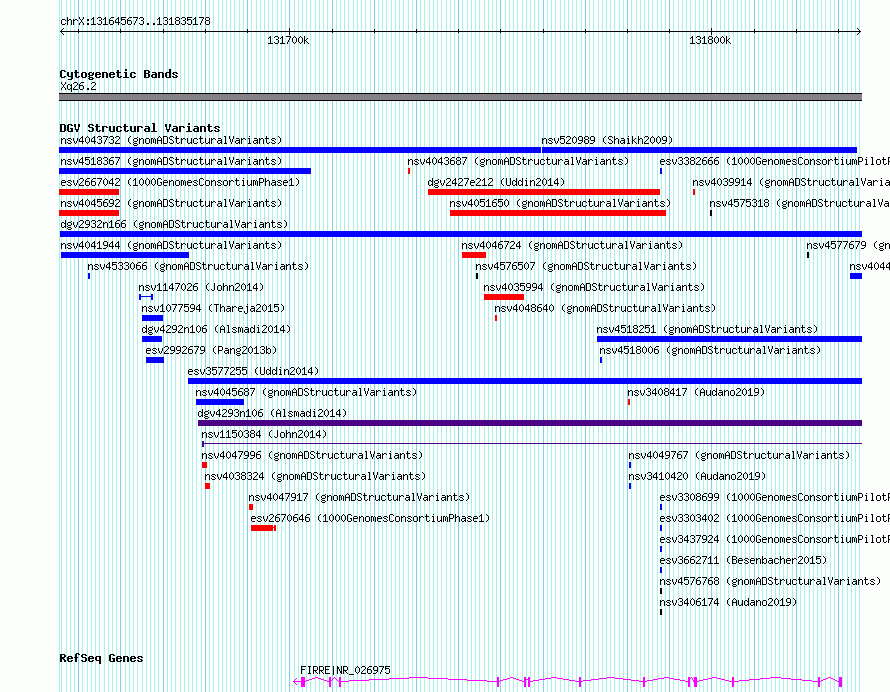The width and height of the screenshot is (890, 692).
Task: Open variant nsv1150384 (John2014)
Action: tap(264, 434)
